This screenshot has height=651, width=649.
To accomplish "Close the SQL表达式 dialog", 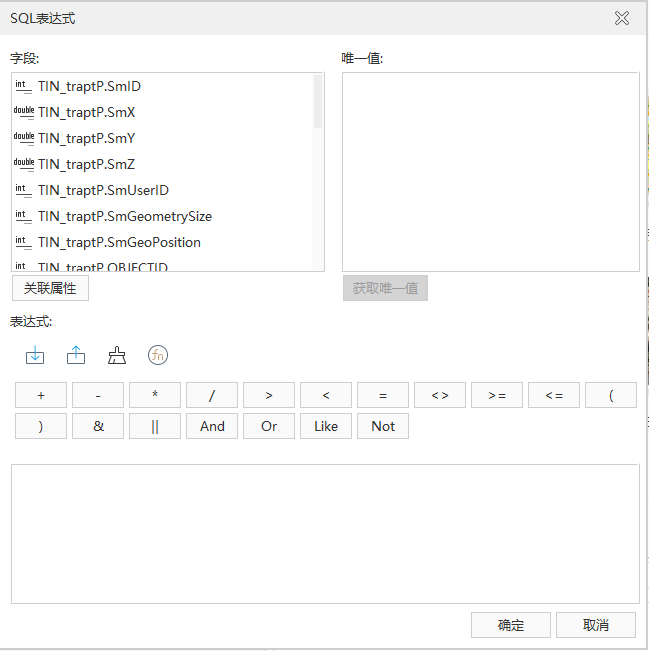I will 622,18.
